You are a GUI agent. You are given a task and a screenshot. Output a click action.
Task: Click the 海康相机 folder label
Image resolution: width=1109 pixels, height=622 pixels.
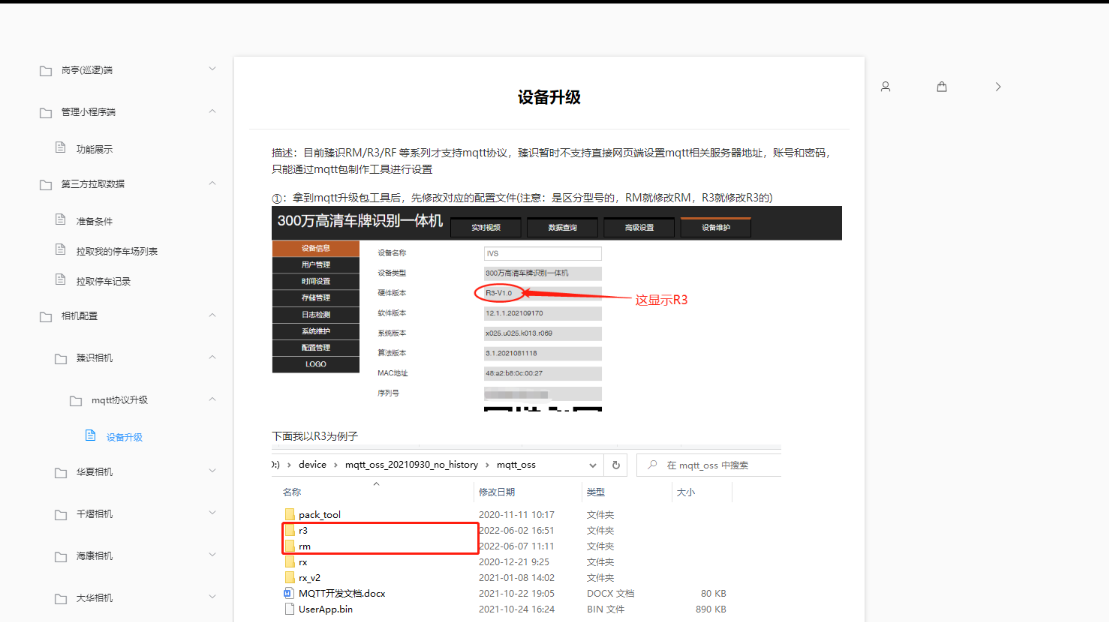[95, 556]
